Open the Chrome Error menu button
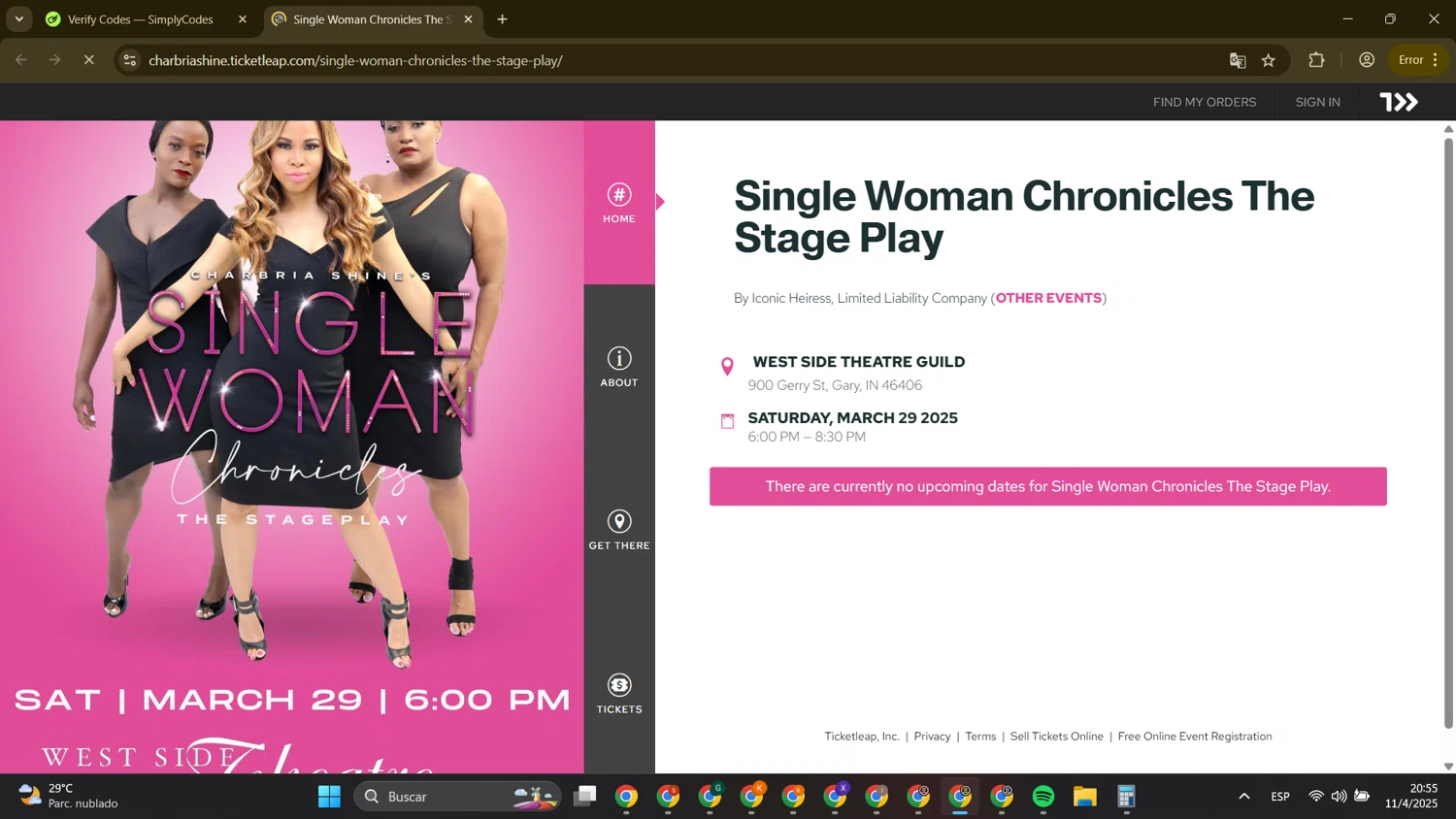Viewport: 1456px width, 819px height. point(1418,60)
